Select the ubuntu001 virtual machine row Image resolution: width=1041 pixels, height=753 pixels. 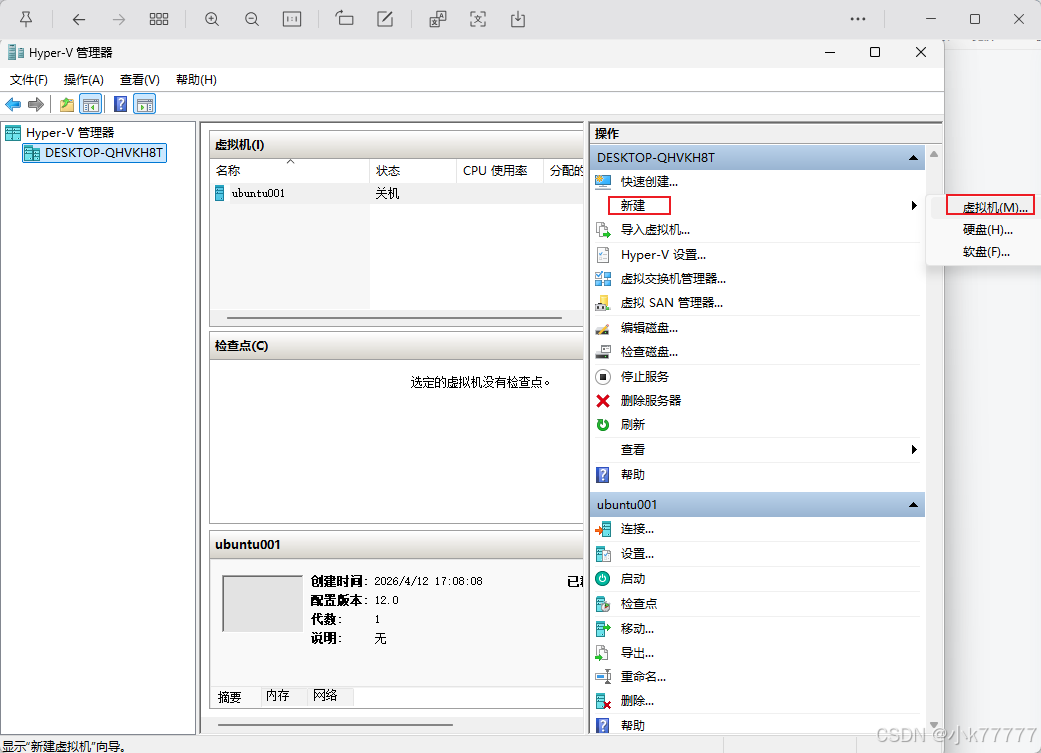[x=396, y=193]
